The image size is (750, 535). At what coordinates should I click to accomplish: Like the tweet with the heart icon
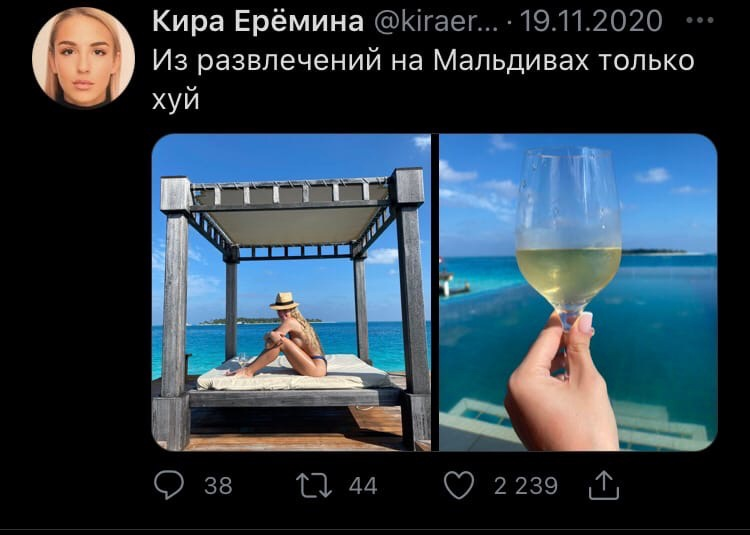[x=459, y=485]
